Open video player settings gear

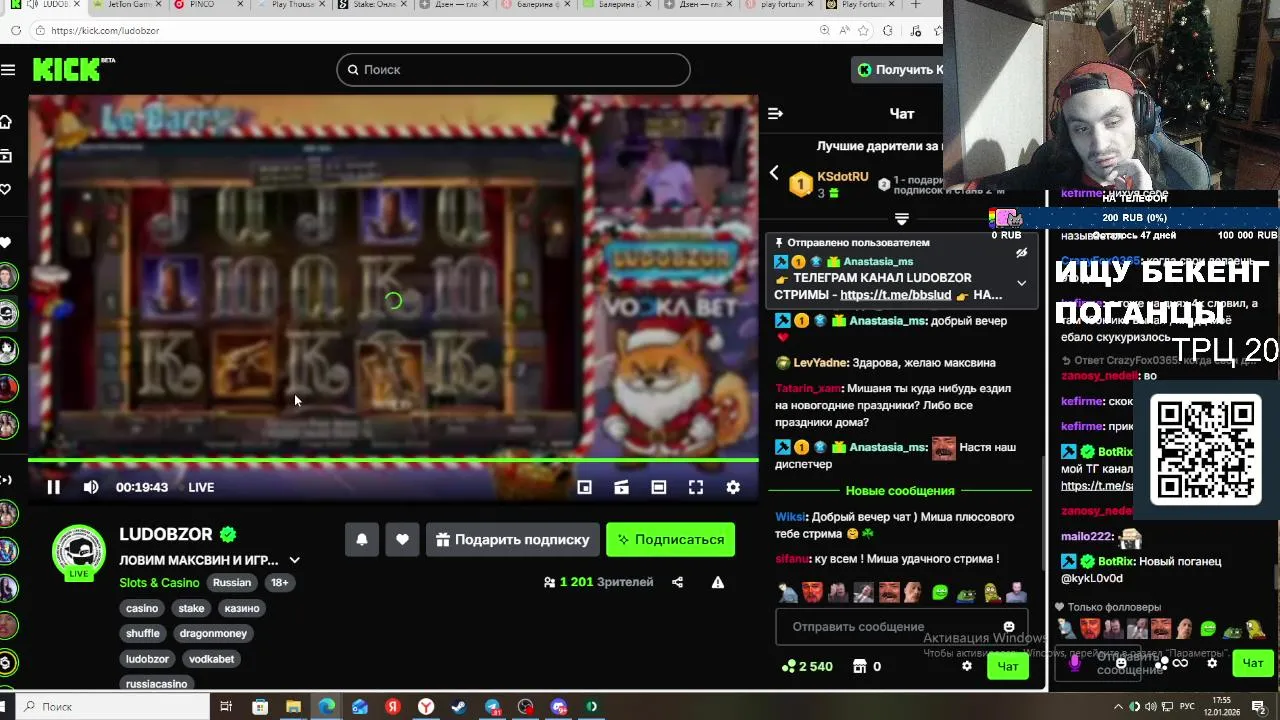(x=733, y=487)
